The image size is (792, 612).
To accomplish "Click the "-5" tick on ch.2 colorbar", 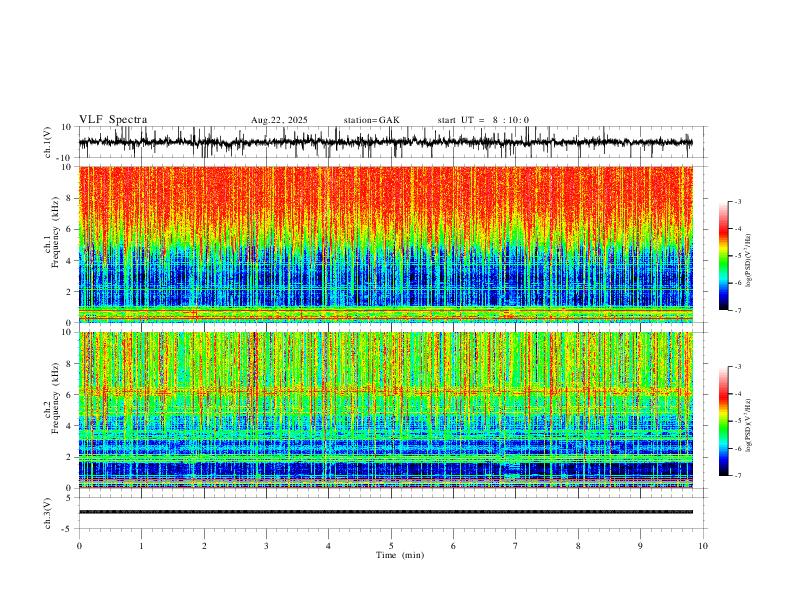I will (x=738, y=421).
